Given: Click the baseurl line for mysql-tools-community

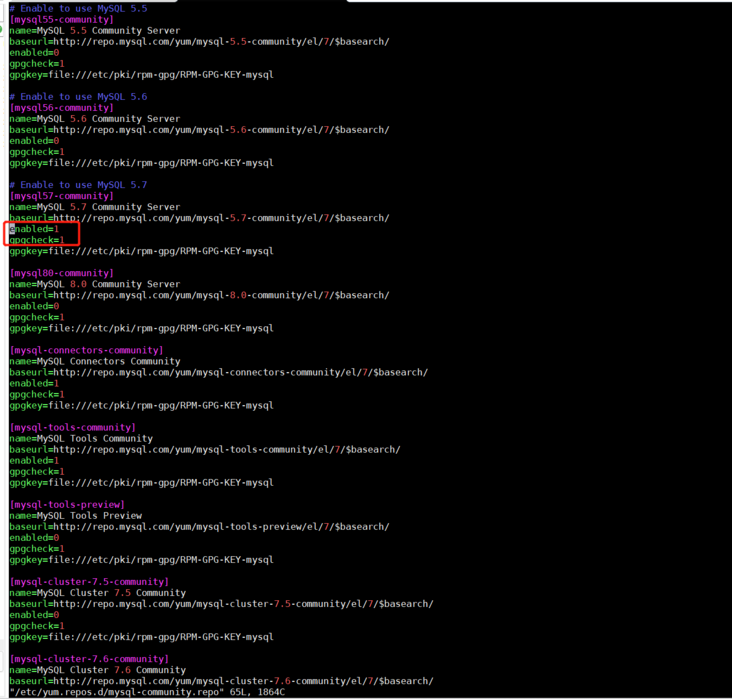Looking at the screenshot, I should pos(205,450).
